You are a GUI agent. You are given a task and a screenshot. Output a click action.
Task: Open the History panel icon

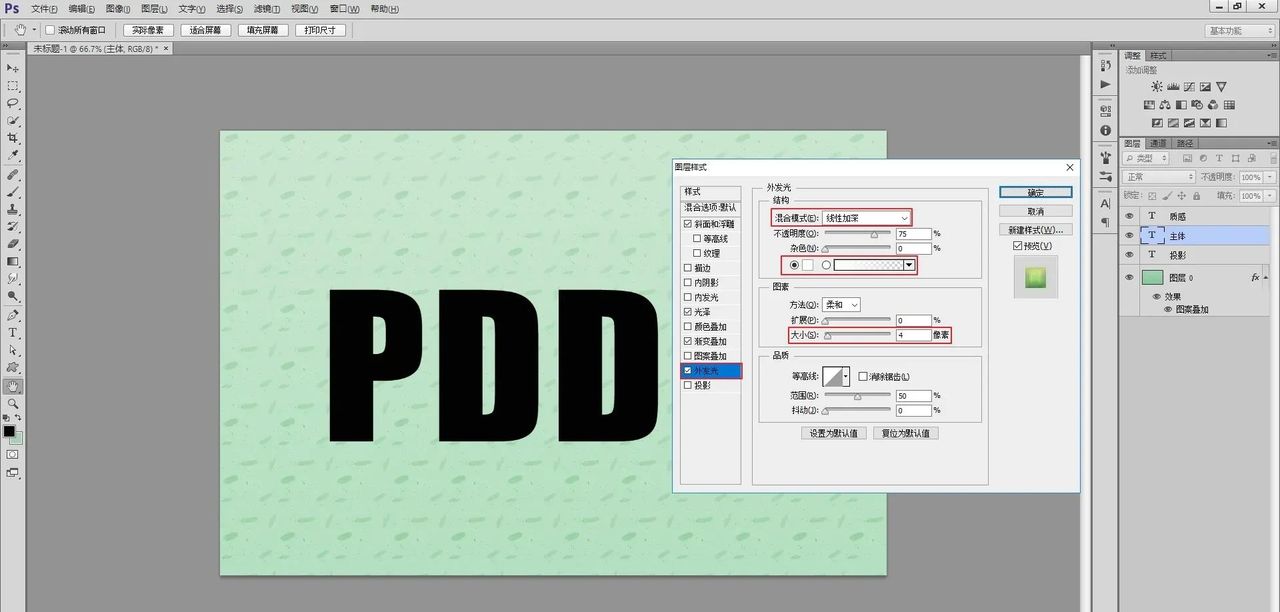pyautogui.click(x=1105, y=65)
